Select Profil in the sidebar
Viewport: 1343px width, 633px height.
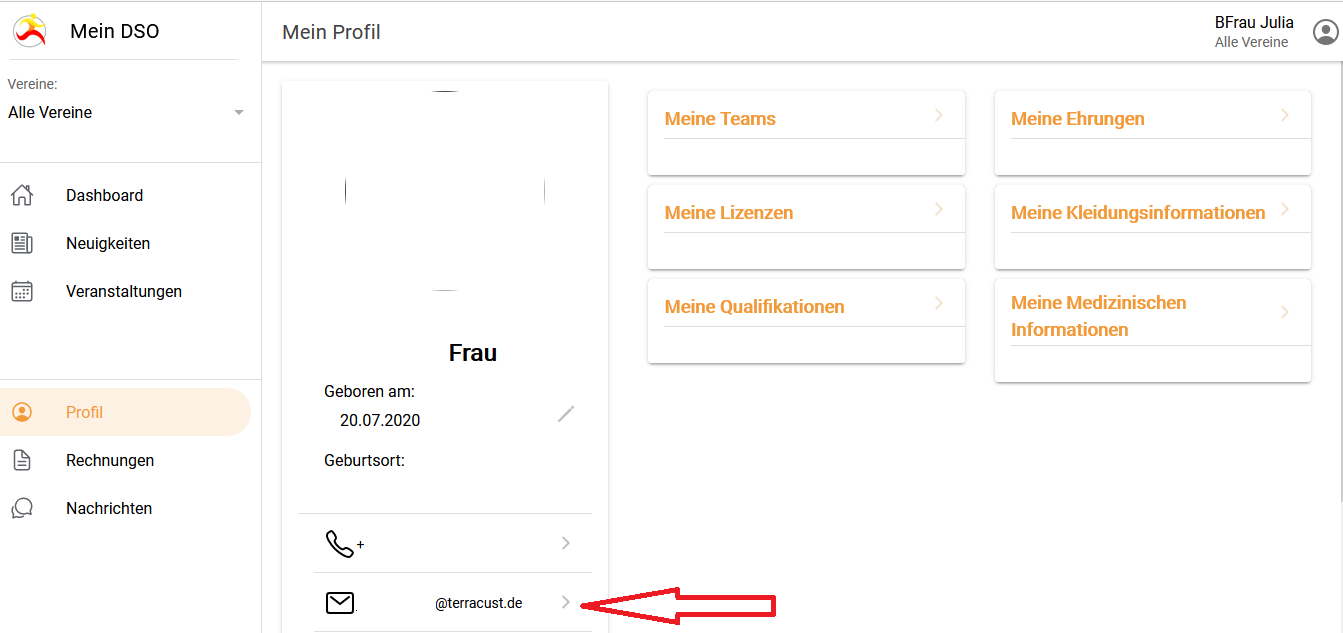(x=125, y=412)
